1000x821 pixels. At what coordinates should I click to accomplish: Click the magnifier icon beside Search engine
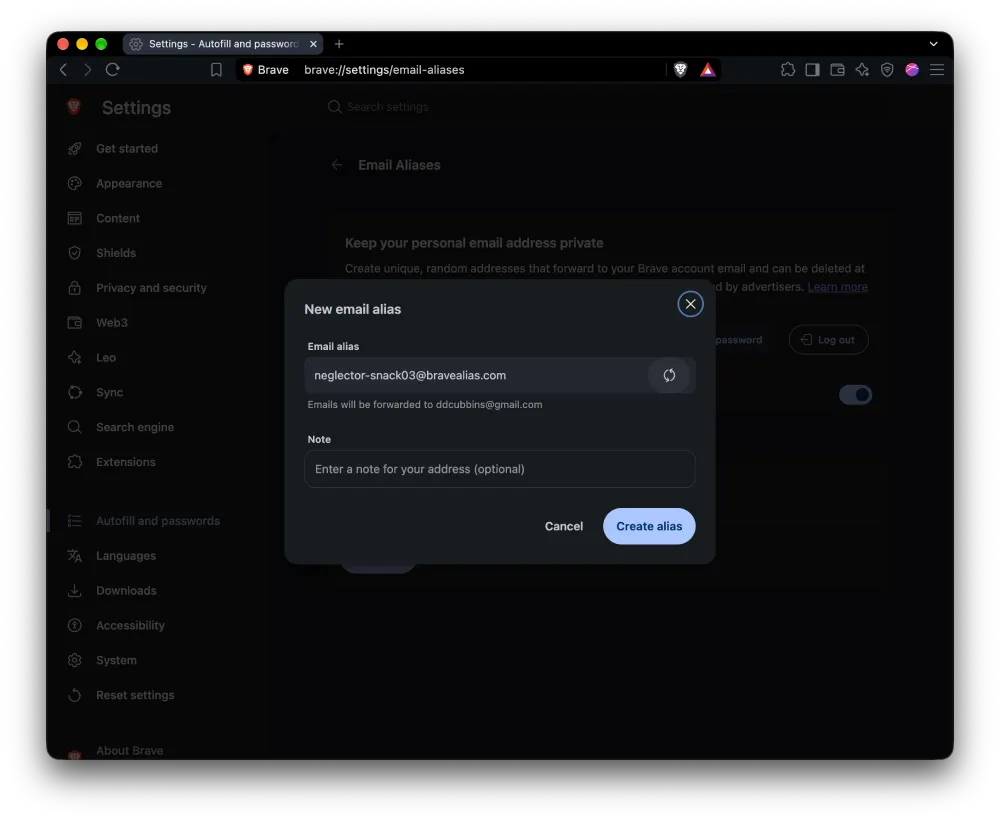(75, 427)
